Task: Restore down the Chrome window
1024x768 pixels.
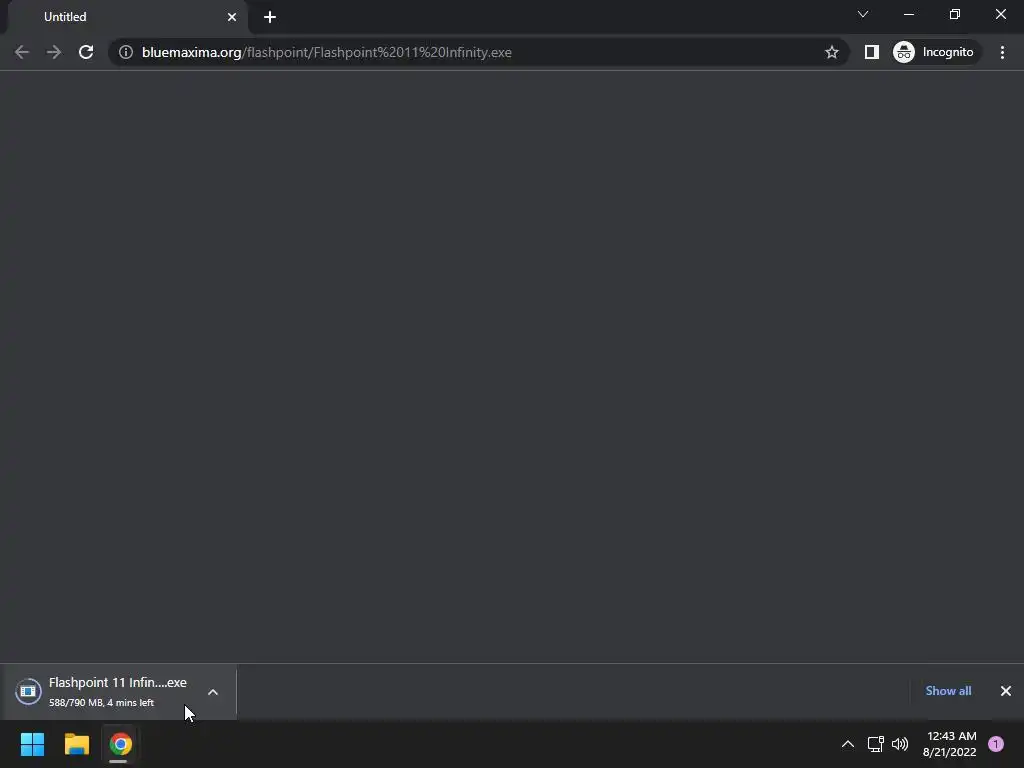Action: pyautogui.click(x=955, y=14)
